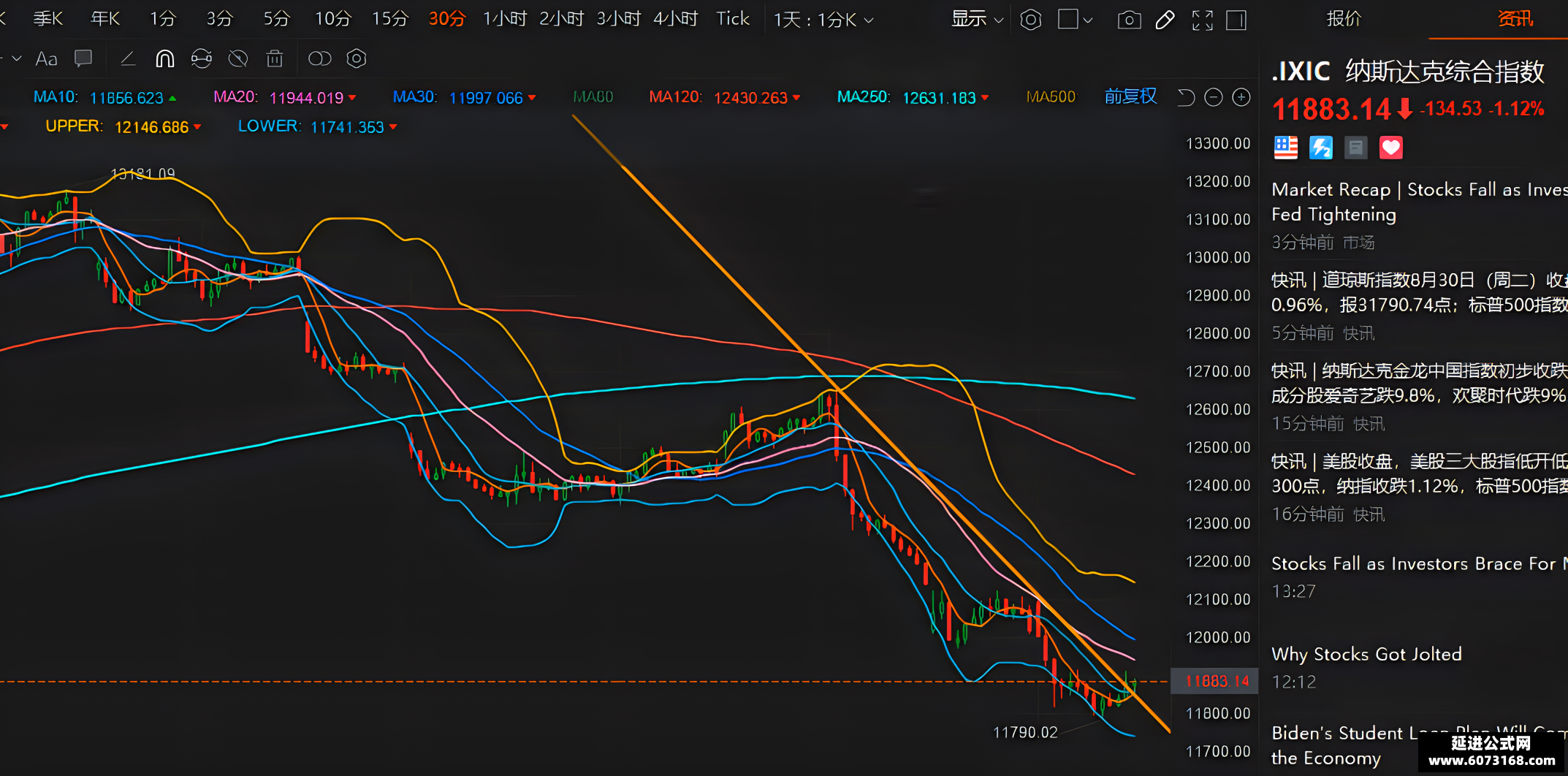Viewport: 1568px width, 776px height.
Task: Toggle the MA60 indicator label
Action: point(593,97)
